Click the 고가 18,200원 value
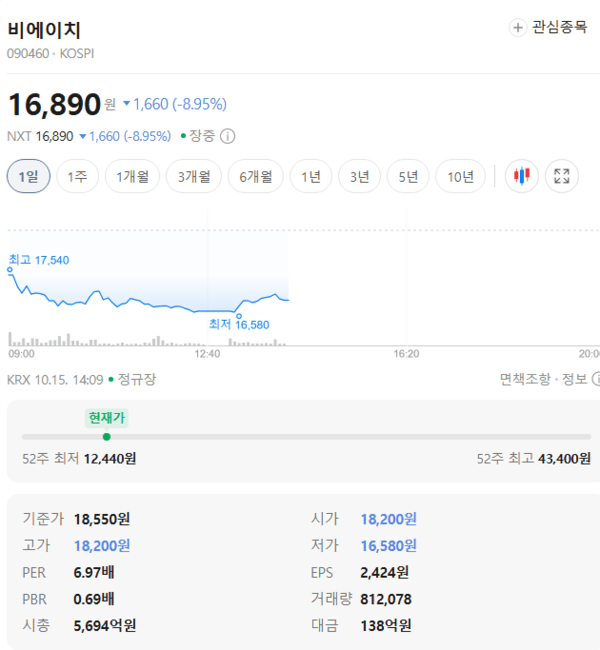Image resolution: width=600 pixels, height=650 pixels. click(x=102, y=546)
